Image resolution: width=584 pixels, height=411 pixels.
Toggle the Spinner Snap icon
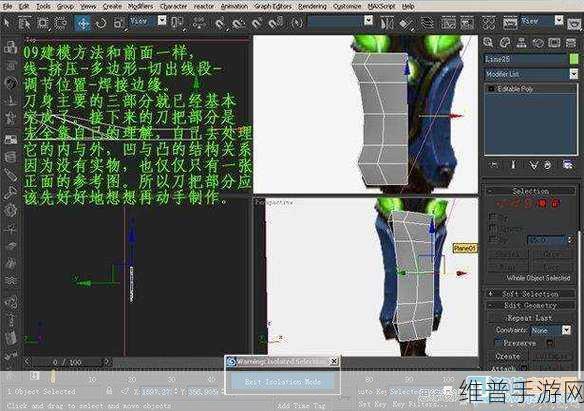(x=276, y=23)
